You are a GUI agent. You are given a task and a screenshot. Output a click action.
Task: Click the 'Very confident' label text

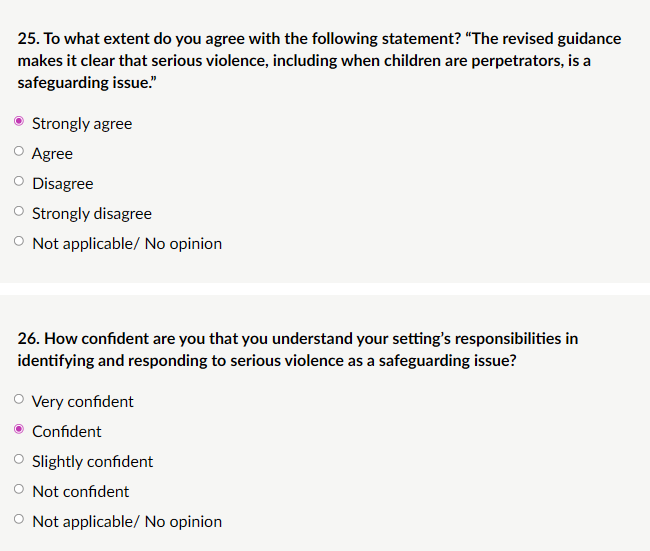coord(82,402)
